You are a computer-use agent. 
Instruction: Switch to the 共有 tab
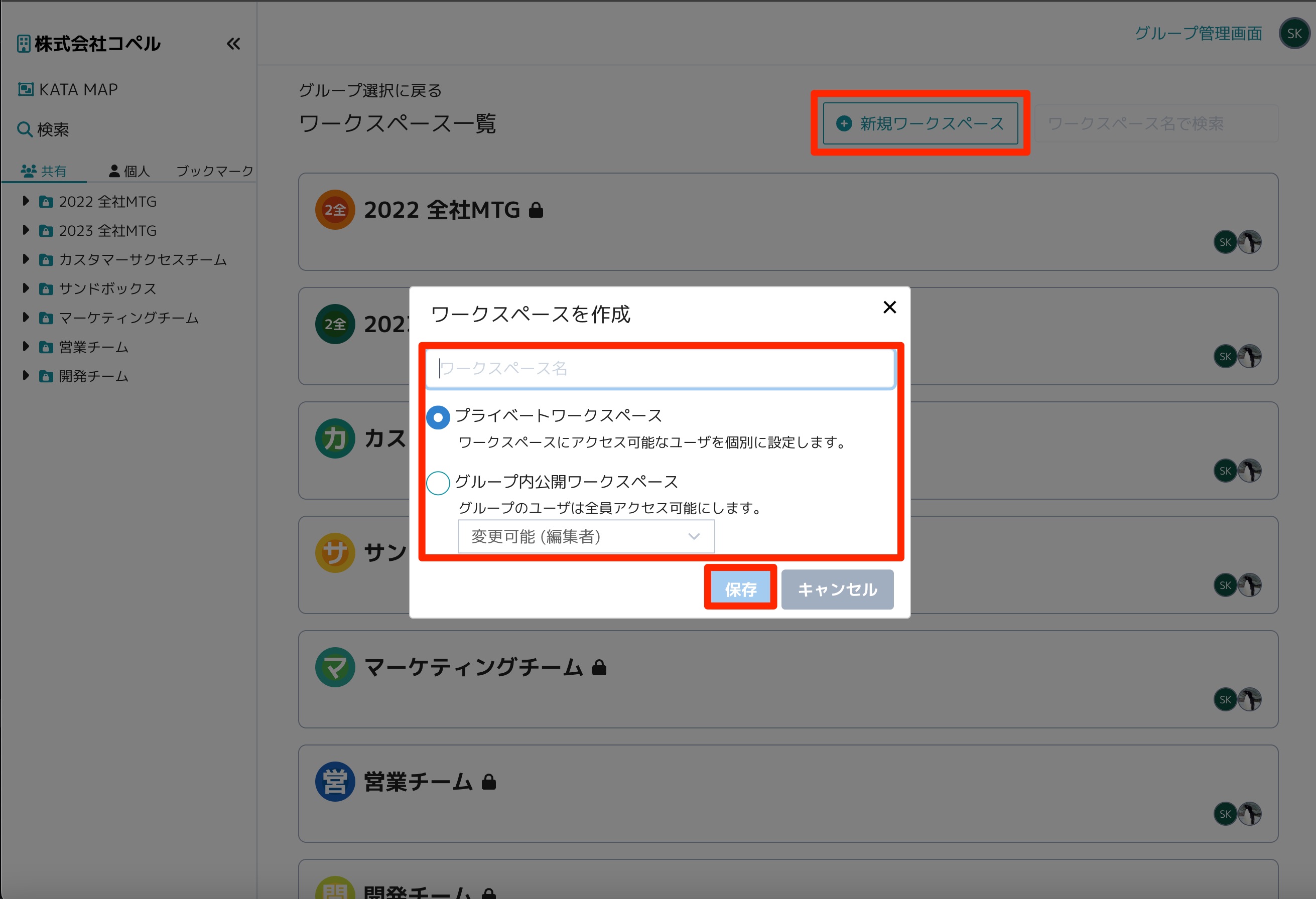click(44, 171)
